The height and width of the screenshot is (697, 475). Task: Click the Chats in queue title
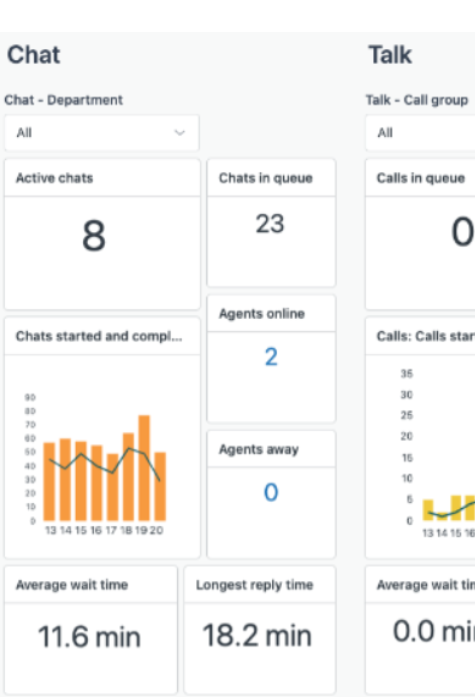(265, 178)
